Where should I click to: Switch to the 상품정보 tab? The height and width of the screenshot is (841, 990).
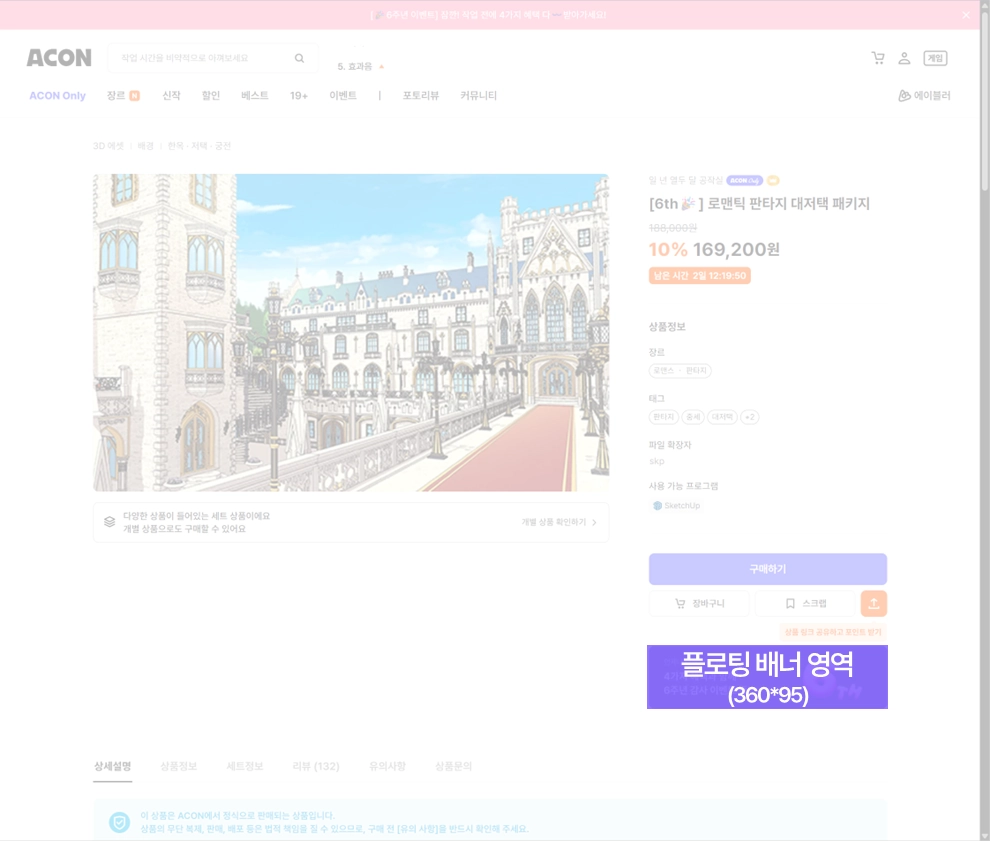(x=179, y=766)
